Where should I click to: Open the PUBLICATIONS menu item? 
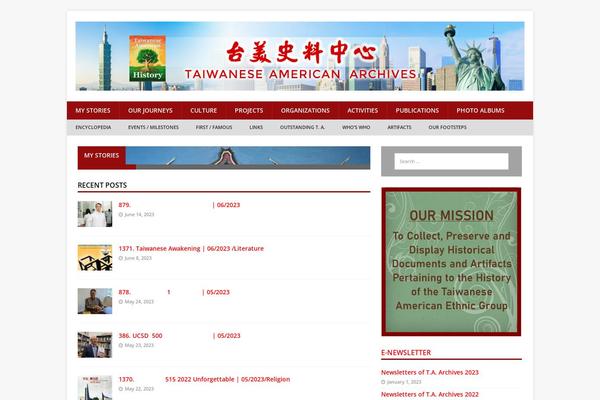click(x=417, y=110)
